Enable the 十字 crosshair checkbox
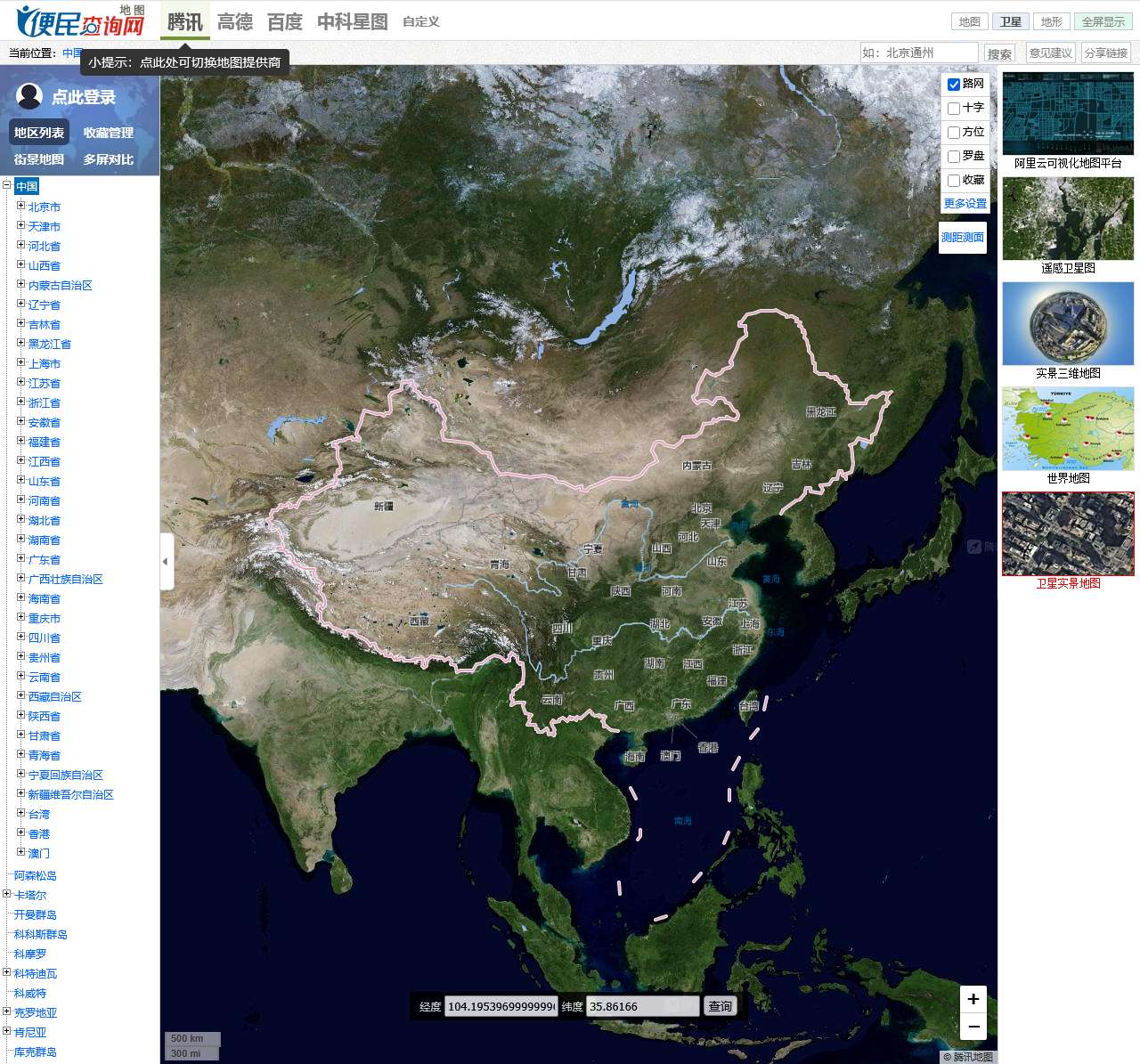The image size is (1140, 1064). point(954,109)
